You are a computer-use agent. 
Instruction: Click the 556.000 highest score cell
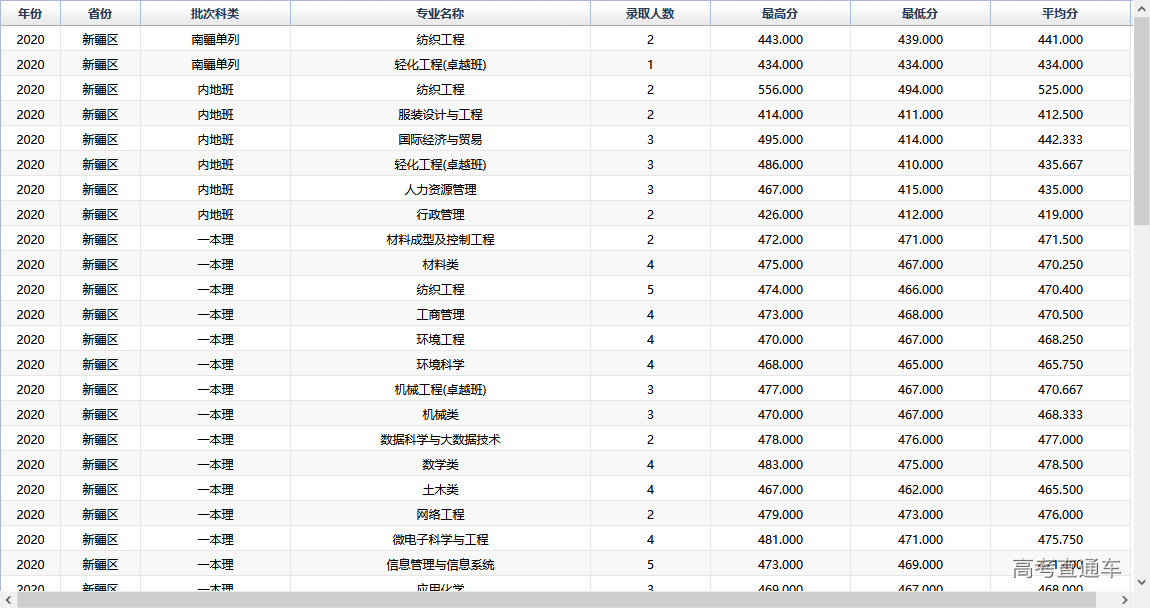780,90
